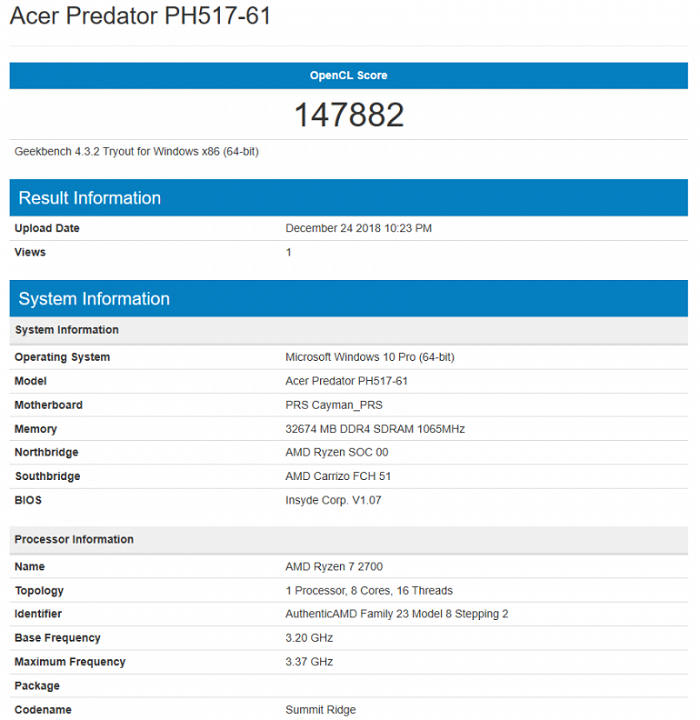Click the Geekbench 4.3.2 Tryout version line
Screen dimensions: 700x720
tap(136, 152)
